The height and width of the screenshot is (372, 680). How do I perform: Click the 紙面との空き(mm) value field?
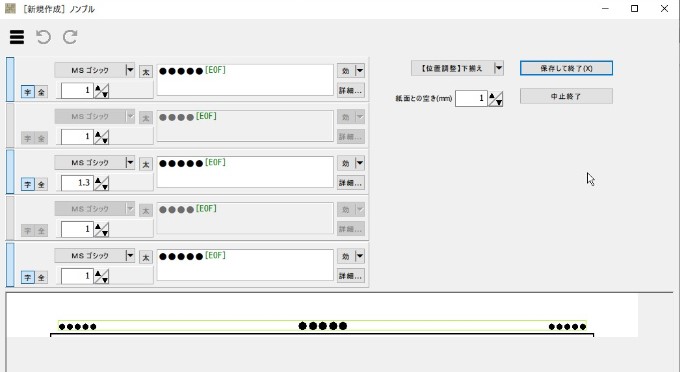click(471, 99)
